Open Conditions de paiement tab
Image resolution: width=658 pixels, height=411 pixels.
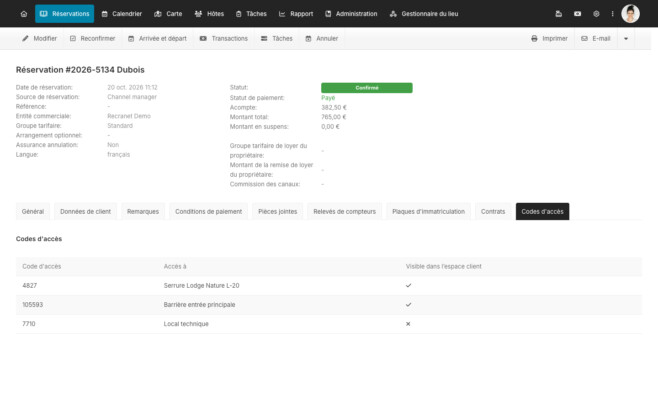(x=209, y=212)
